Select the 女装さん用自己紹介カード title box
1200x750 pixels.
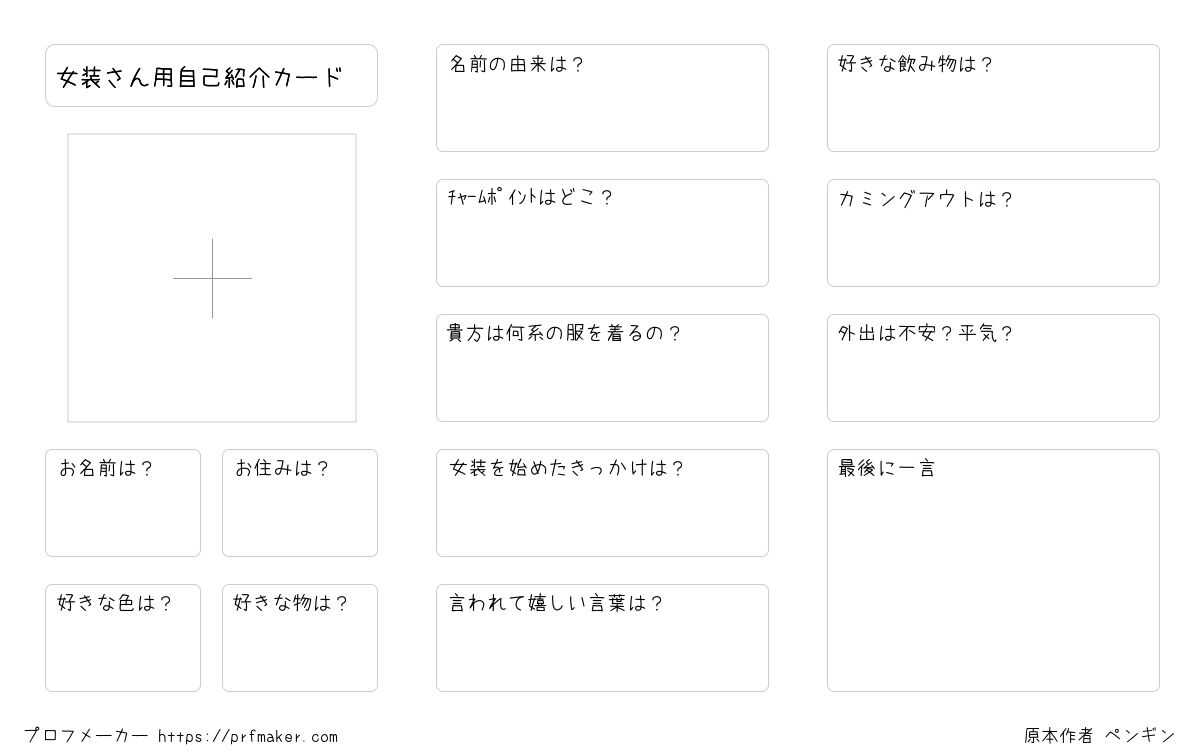tap(211, 75)
